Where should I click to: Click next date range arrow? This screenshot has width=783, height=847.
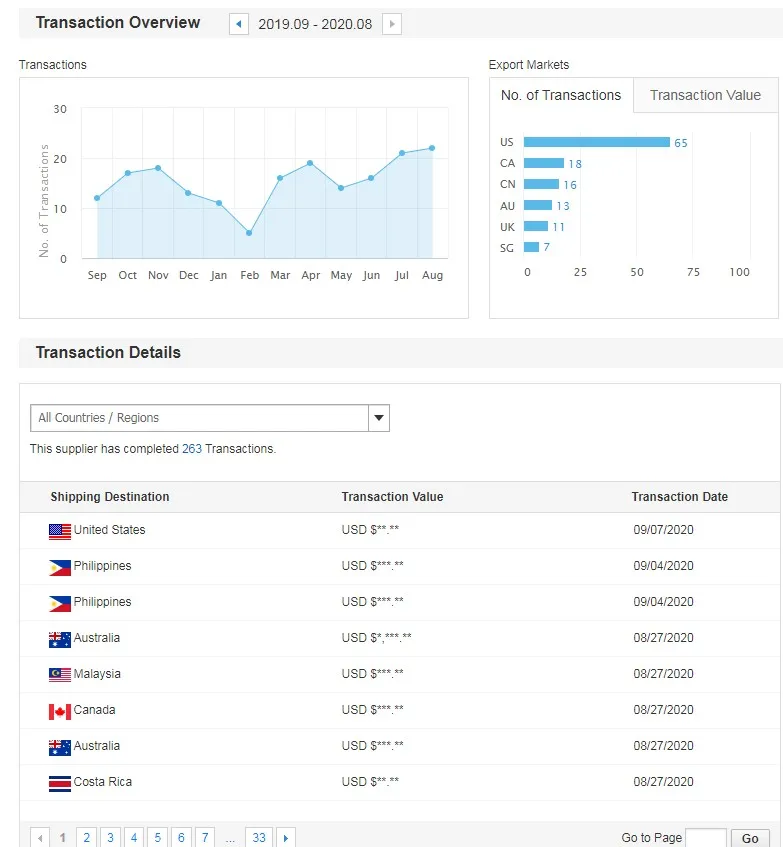click(392, 24)
